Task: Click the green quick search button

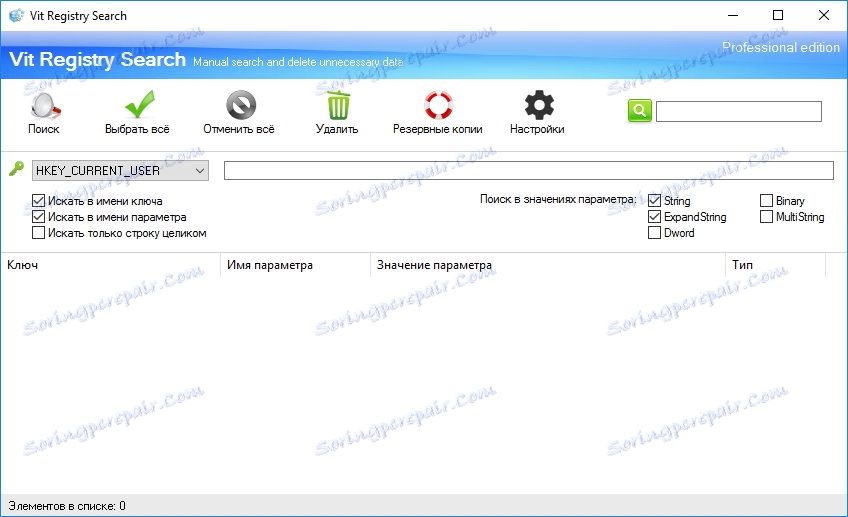Action: (x=639, y=111)
